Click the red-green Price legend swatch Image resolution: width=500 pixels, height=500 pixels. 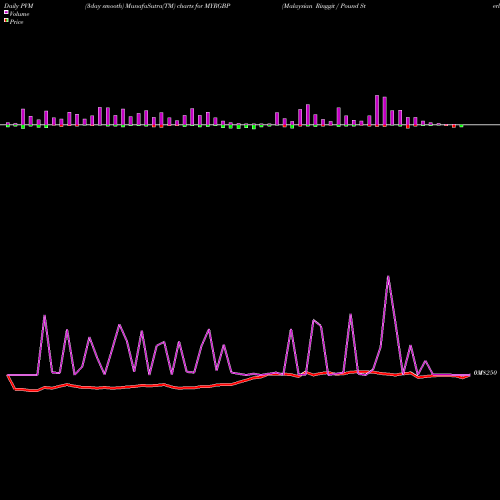pos(6,20)
